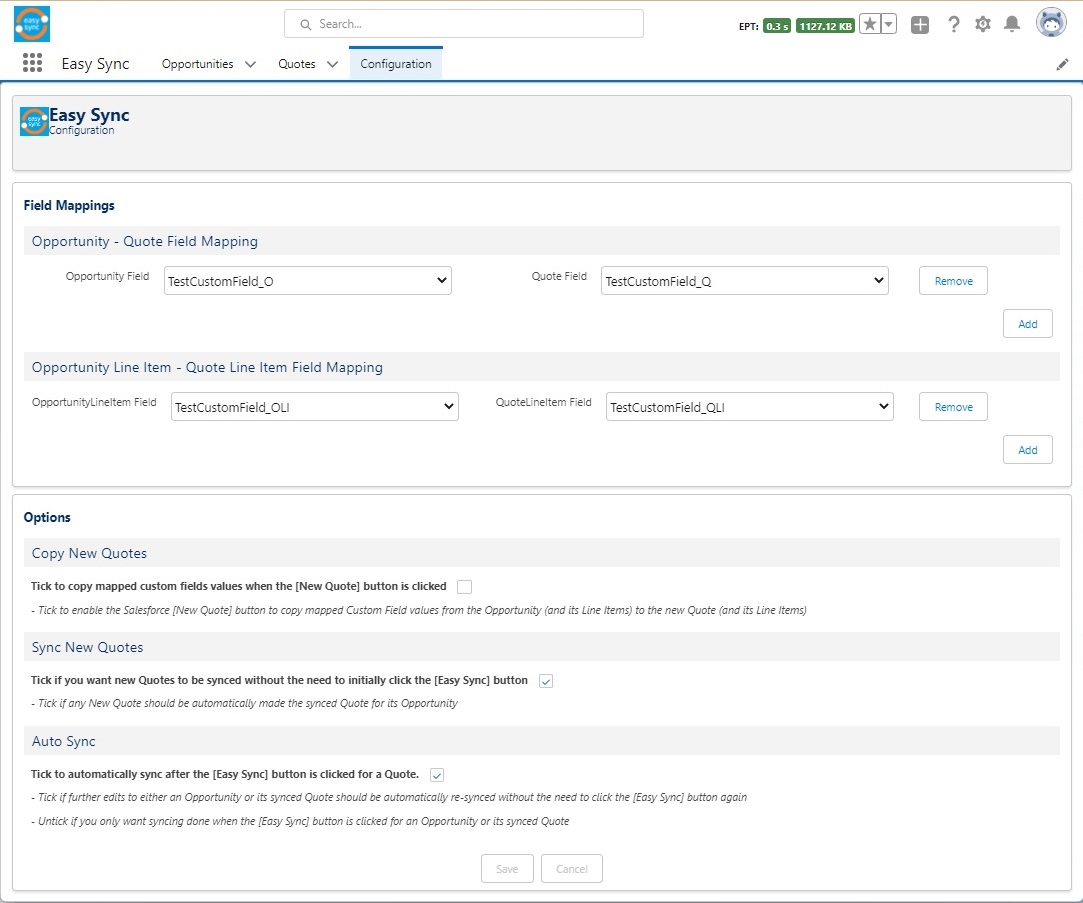The width and height of the screenshot is (1083, 903).
Task: Tick the Copy New Quotes checkbox
Action: (x=464, y=587)
